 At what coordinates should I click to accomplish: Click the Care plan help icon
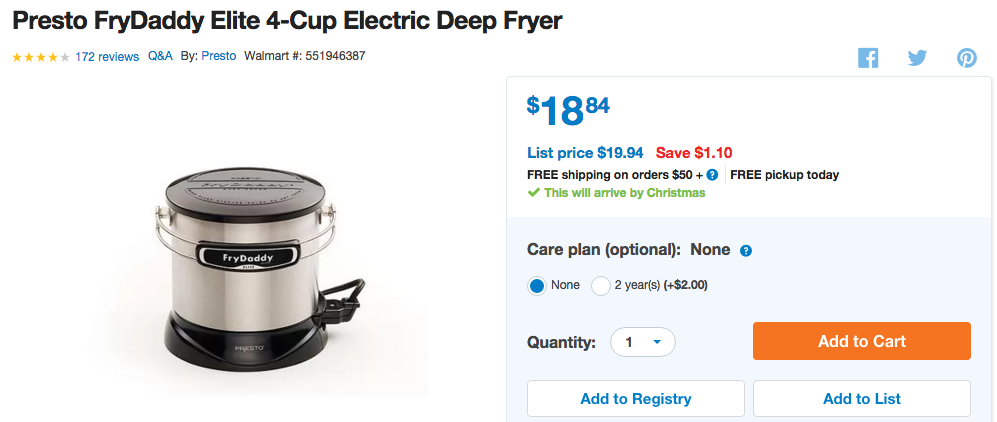pyautogui.click(x=746, y=251)
